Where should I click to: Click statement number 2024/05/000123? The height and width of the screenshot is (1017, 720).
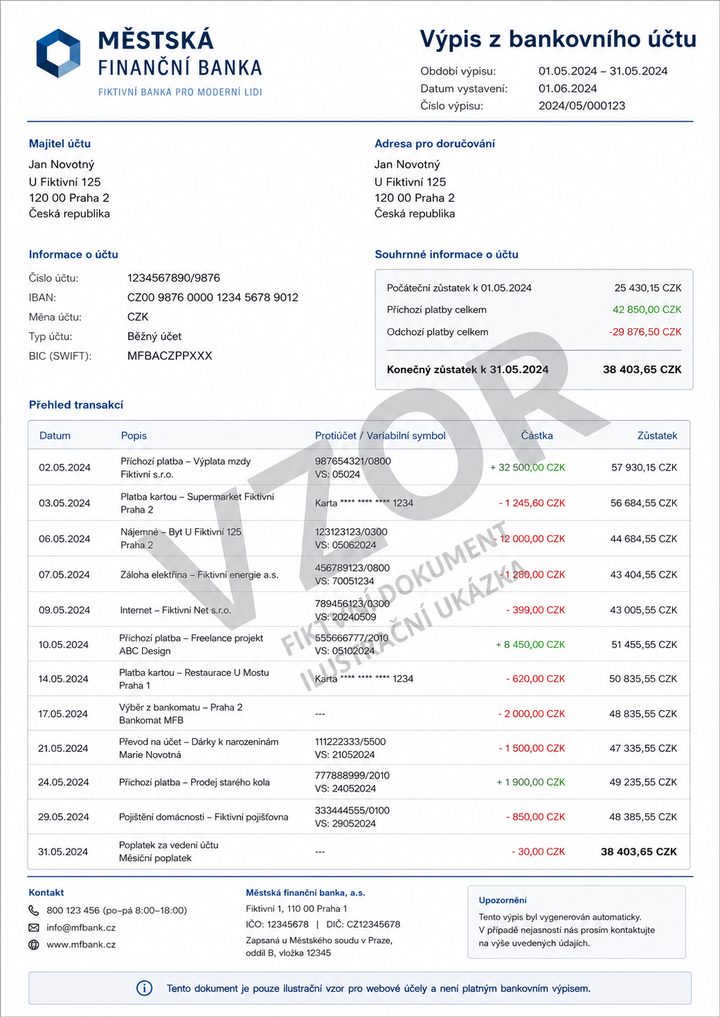582,106
